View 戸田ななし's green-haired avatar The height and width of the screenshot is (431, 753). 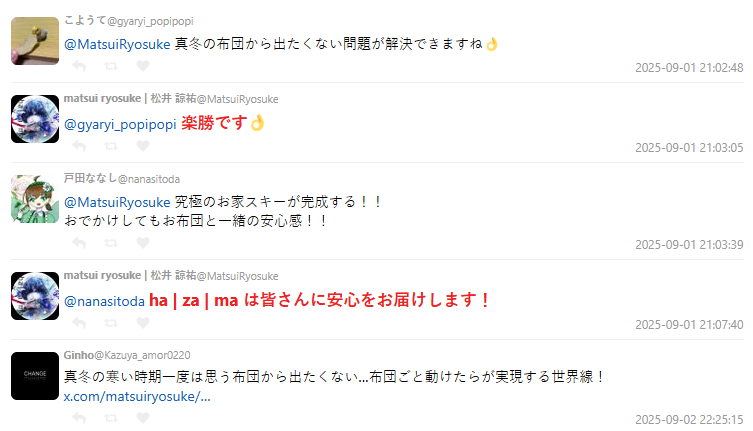point(35,199)
